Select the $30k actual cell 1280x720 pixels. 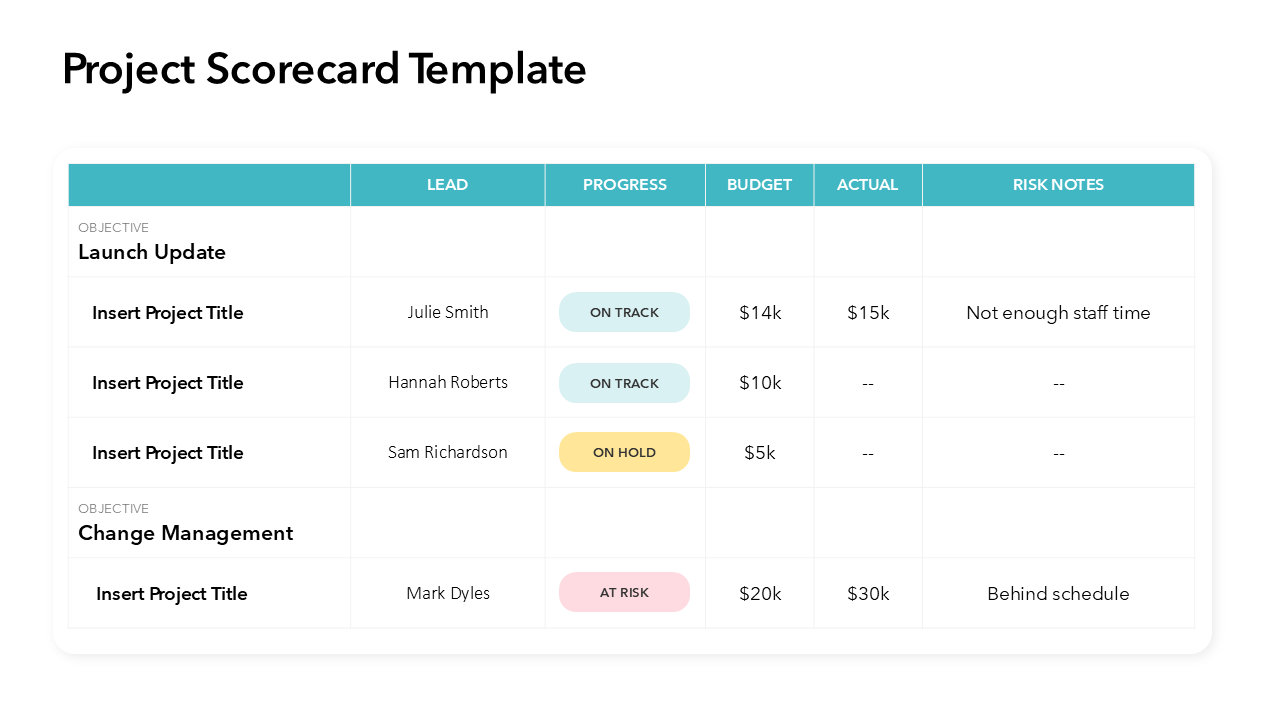(868, 594)
